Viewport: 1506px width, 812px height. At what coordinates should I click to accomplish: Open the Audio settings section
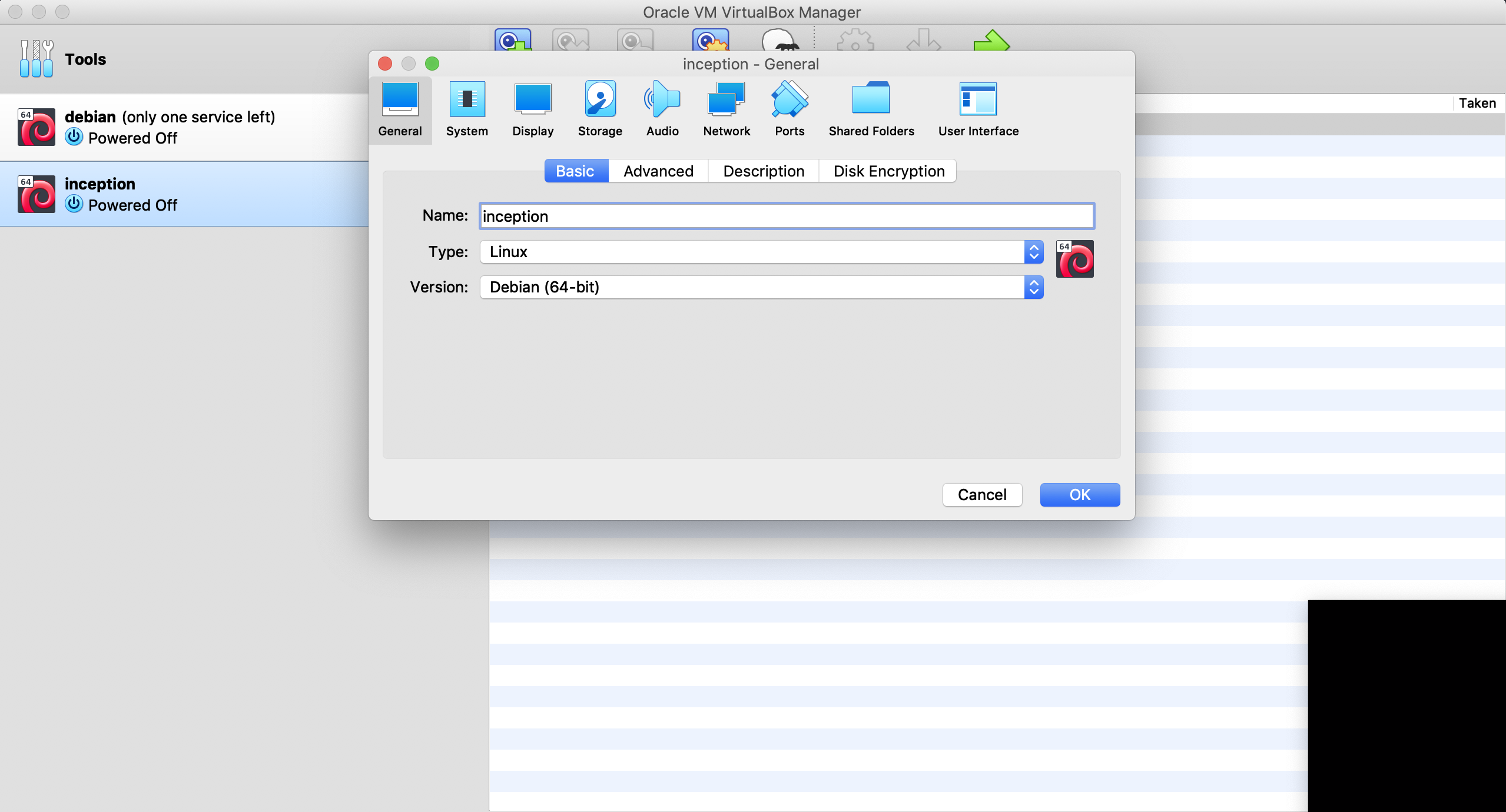pos(662,110)
